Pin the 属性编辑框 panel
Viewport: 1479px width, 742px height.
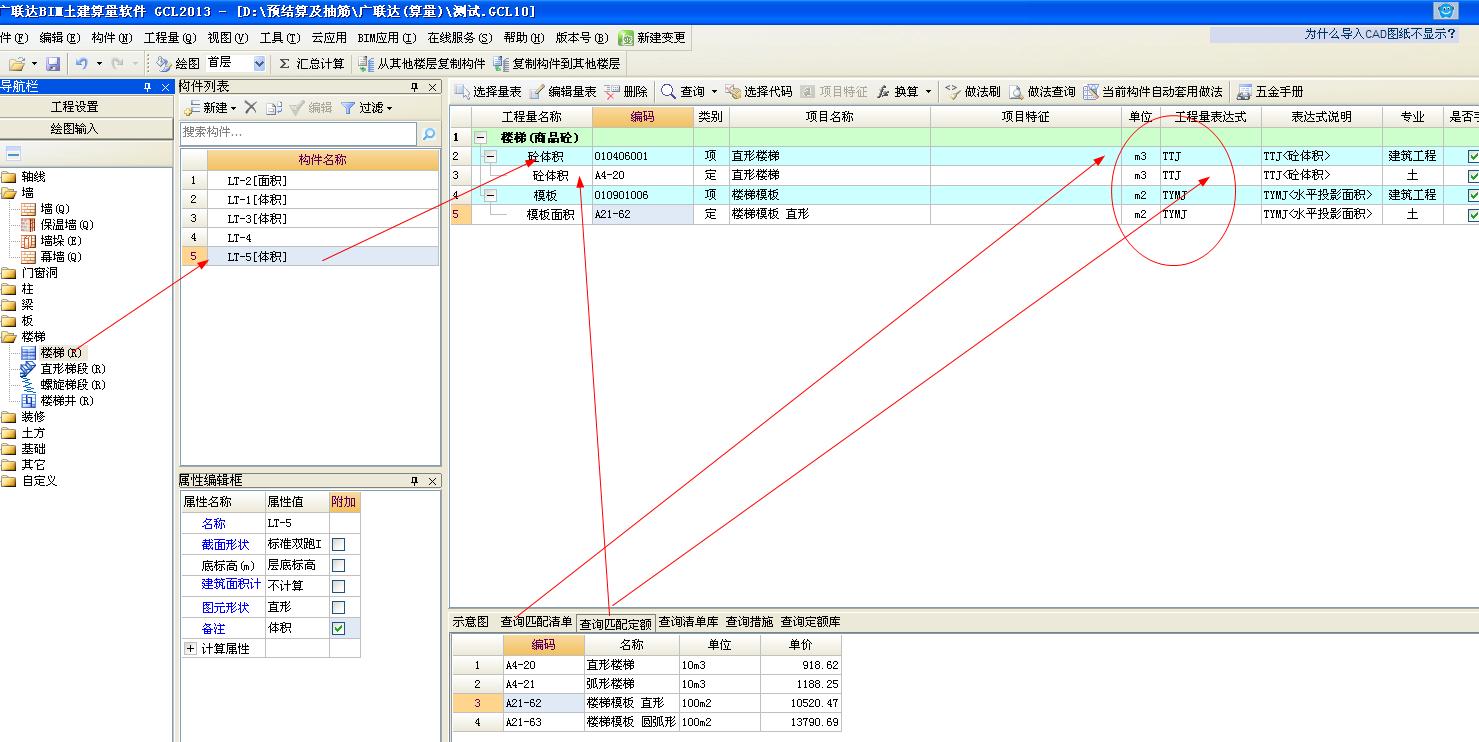click(415, 481)
